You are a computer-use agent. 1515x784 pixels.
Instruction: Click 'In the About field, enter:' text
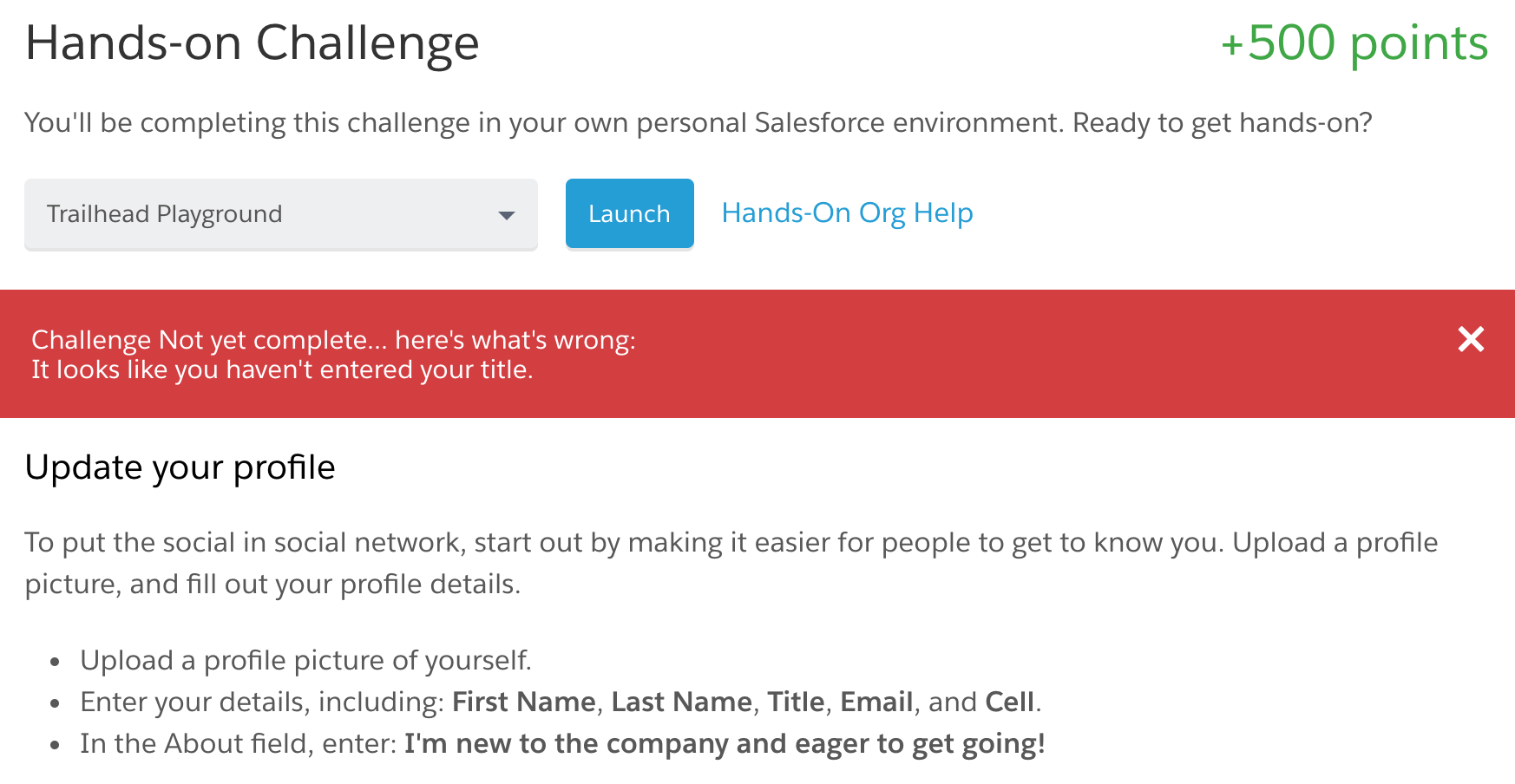(x=239, y=744)
